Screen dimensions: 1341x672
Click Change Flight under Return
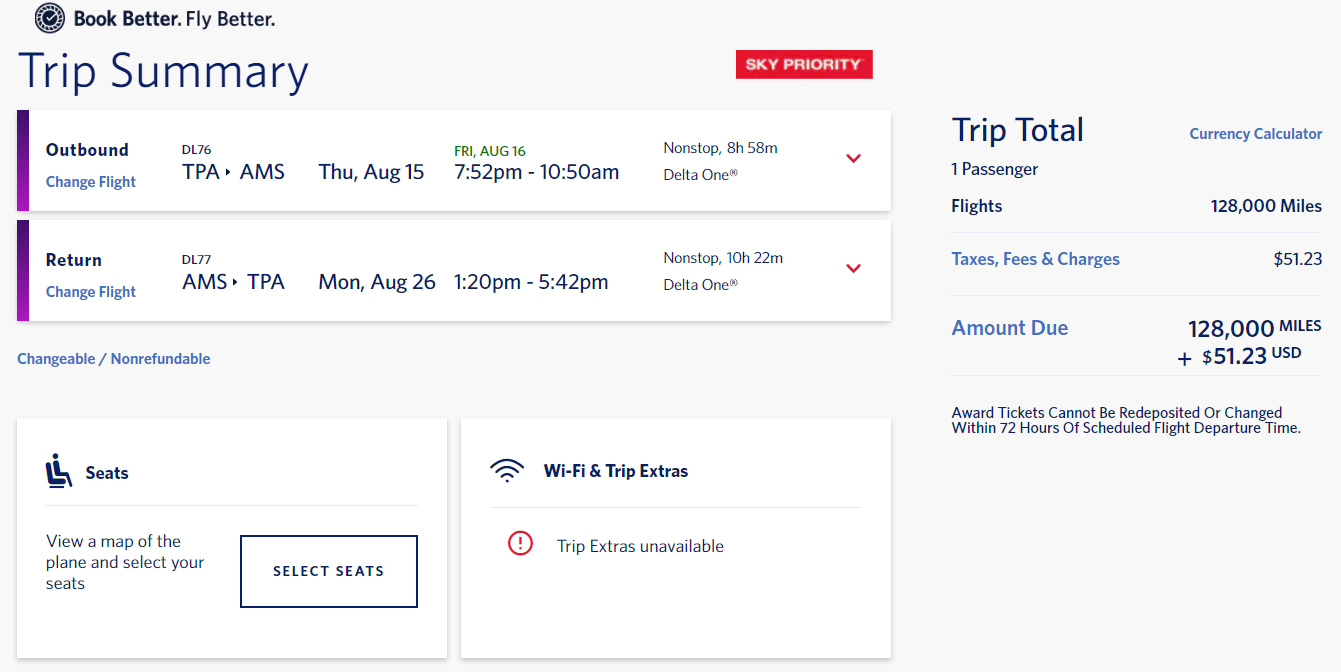tap(91, 292)
